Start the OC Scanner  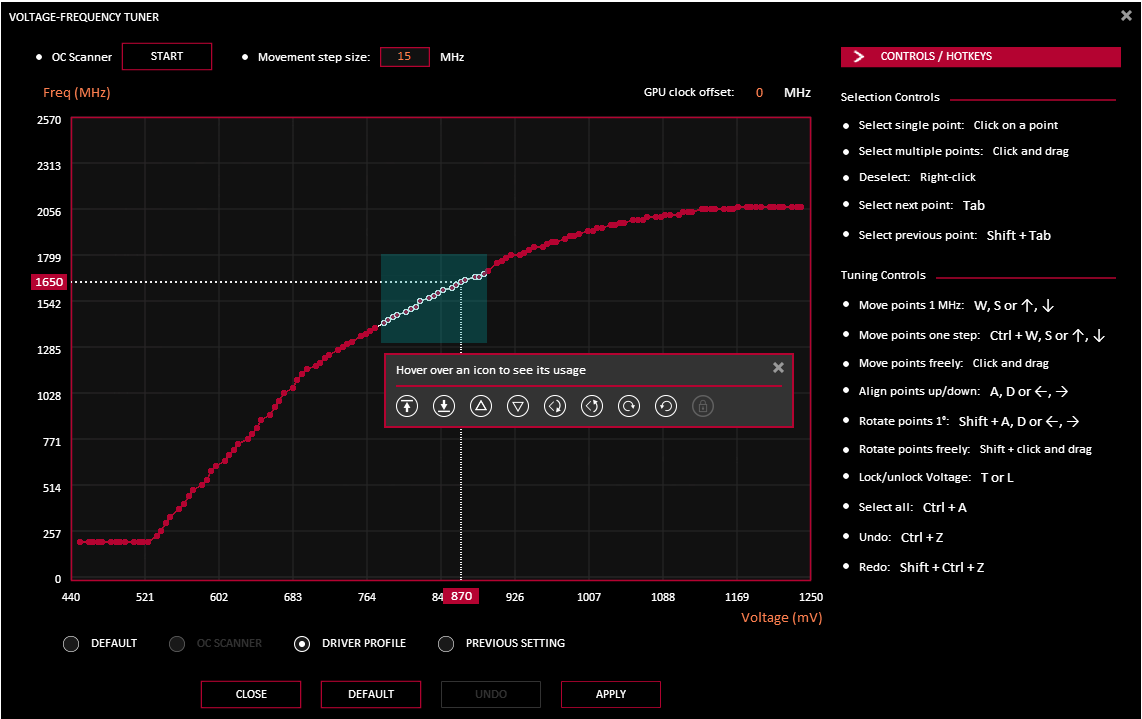[x=167, y=57]
